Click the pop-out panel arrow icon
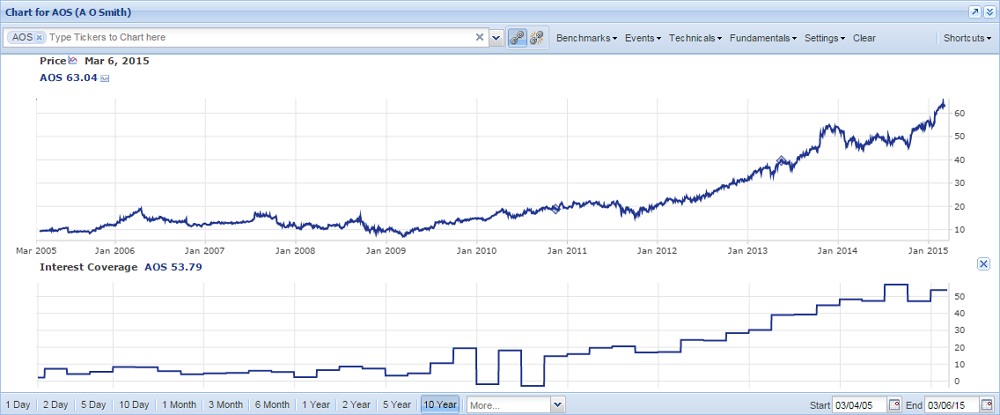Viewport: 1000px width, 415px height. pyautogui.click(x=974, y=12)
